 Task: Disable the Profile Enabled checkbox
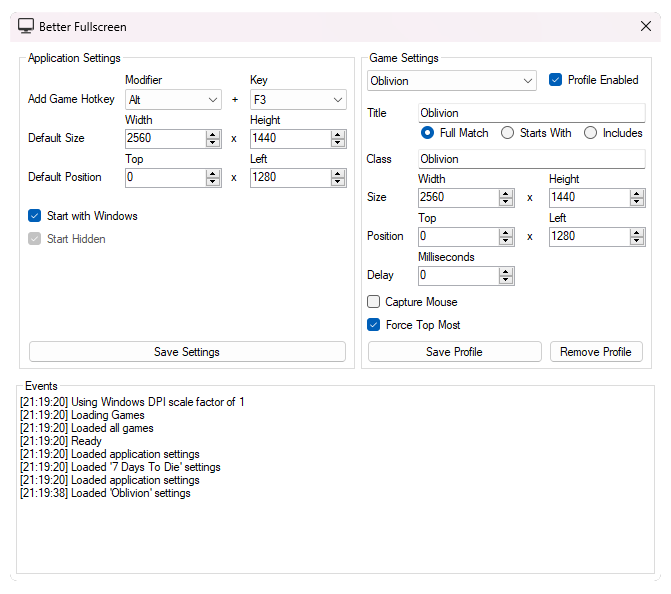556,80
